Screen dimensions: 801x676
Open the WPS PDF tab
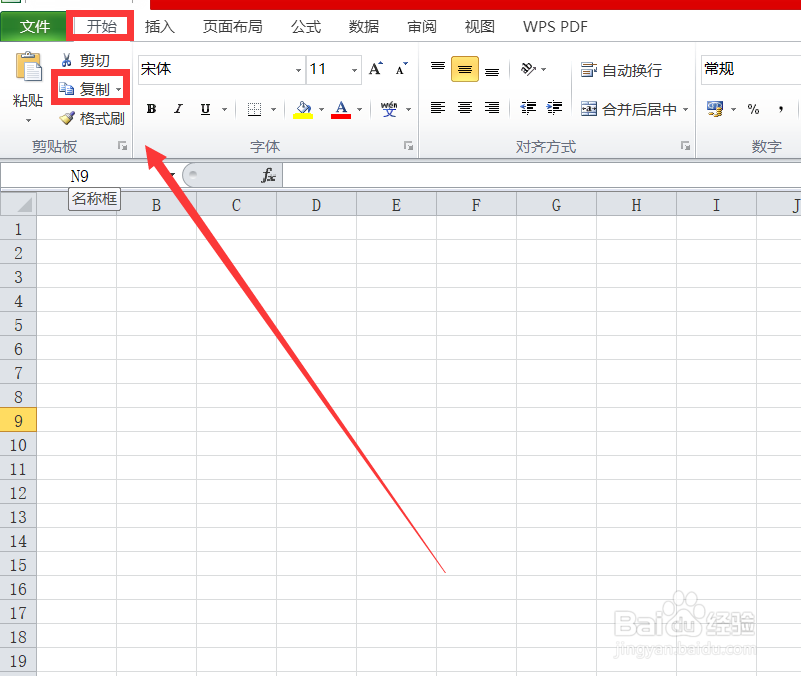click(x=555, y=26)
